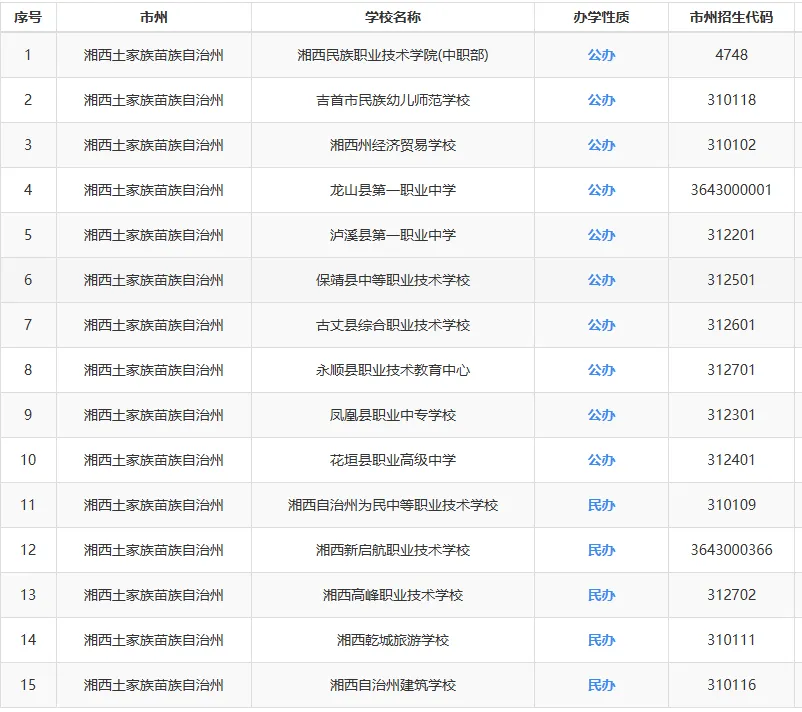Image resolution: width=802 pixels, height=712 pixels.
Task: Click the 湘西土家族苗族自治州 cell in row 1
Action: click(x=155, y=55)
